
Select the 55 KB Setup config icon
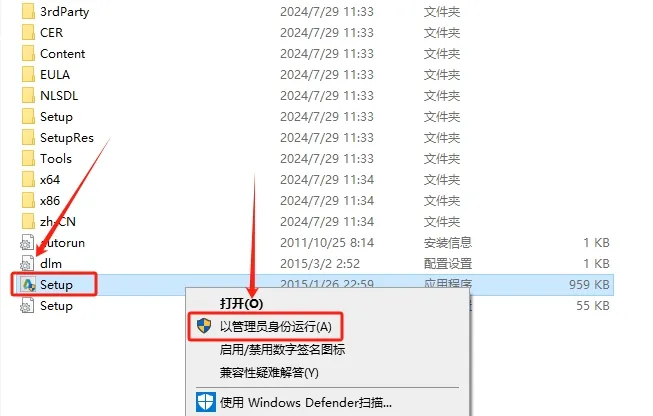(27, 306)
